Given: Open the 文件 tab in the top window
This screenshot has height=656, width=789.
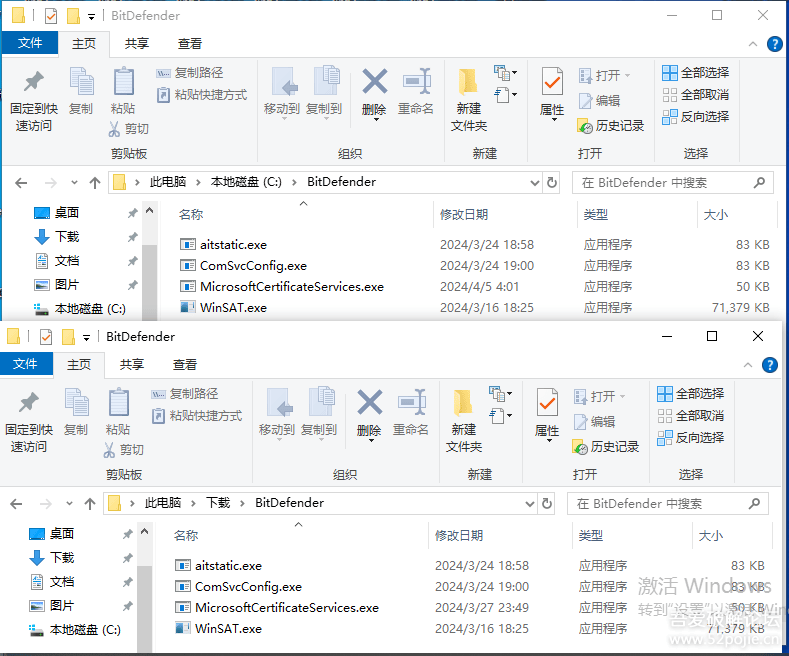Looking at the screenshot, I should 30,43.
